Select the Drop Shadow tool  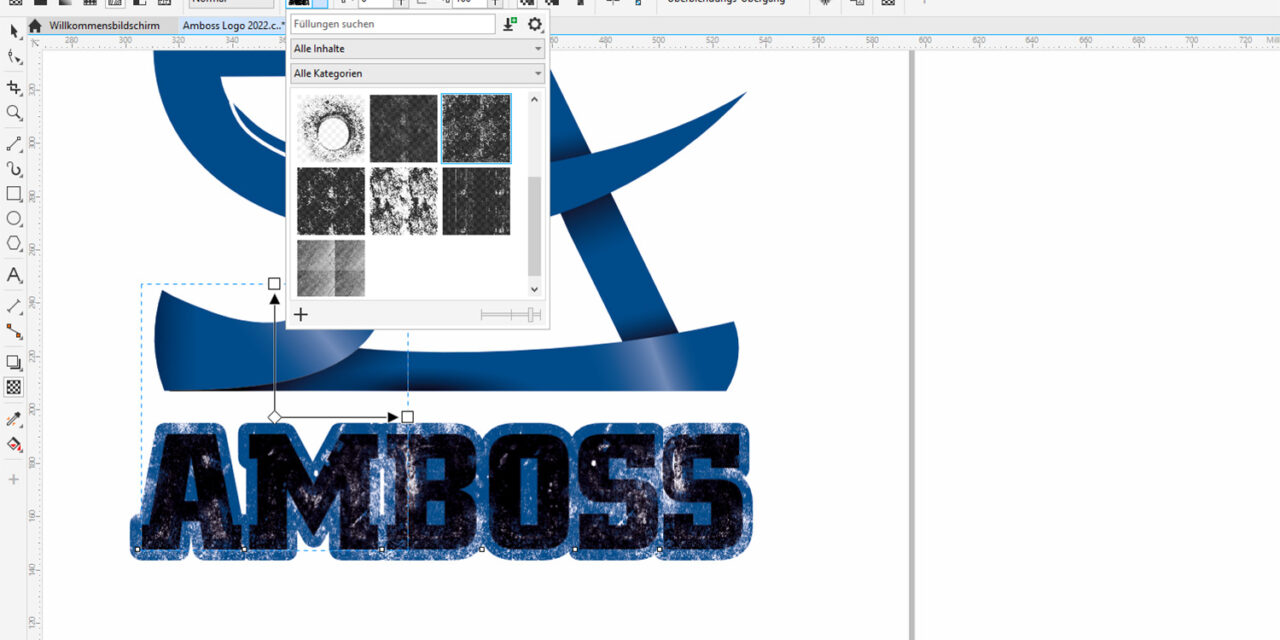14,362
